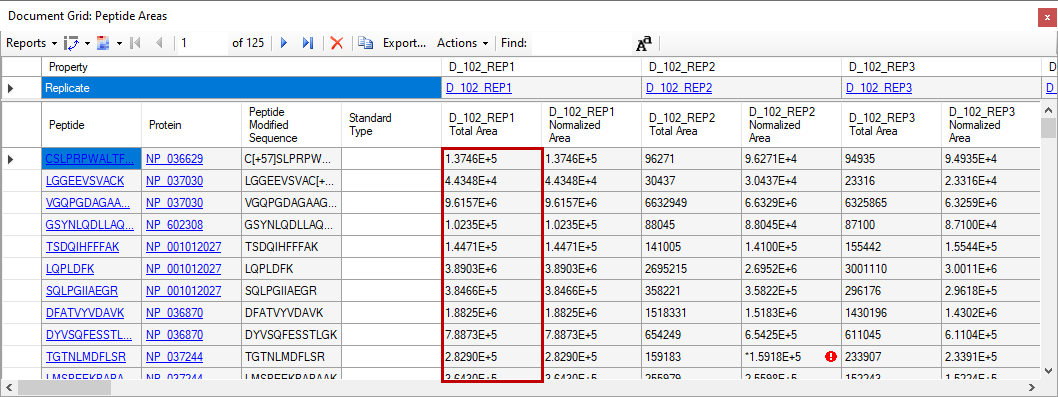The image size is (1058, 397).
Task: Click the D_102_REP3 Total Area column header
Action: click(891, 125)
